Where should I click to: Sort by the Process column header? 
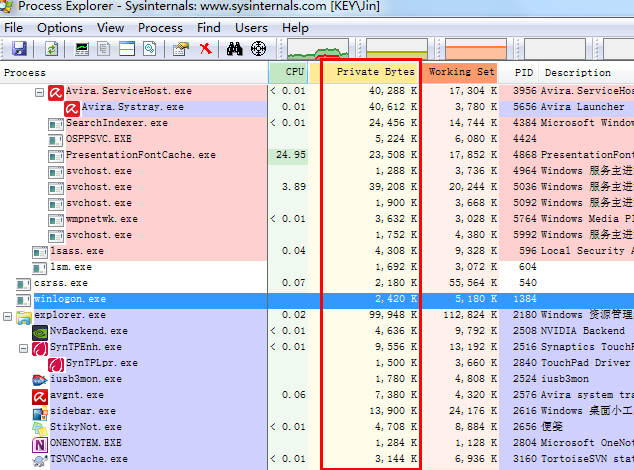point(134,73)
